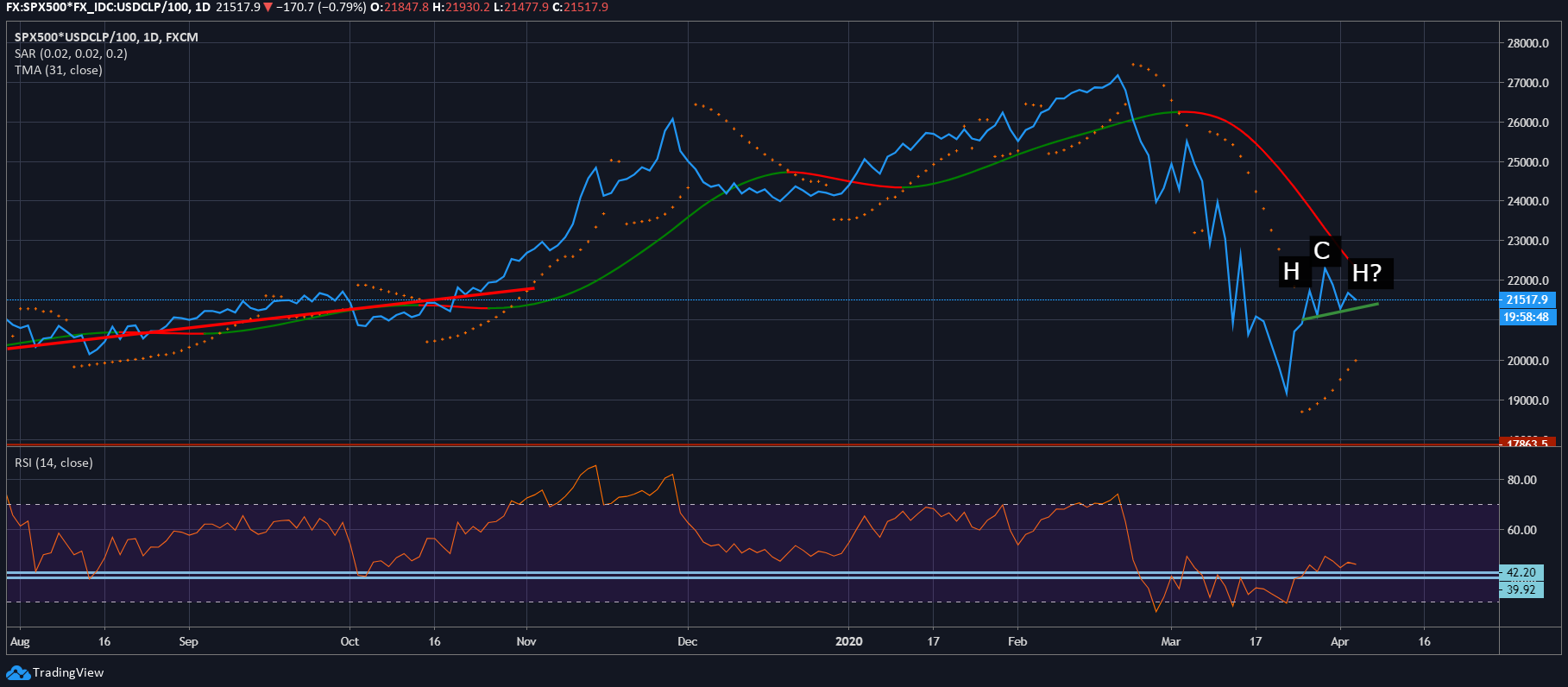Click the 27000.0 price axis label
The image size is (1568, 687).
tap(1527, 83)
